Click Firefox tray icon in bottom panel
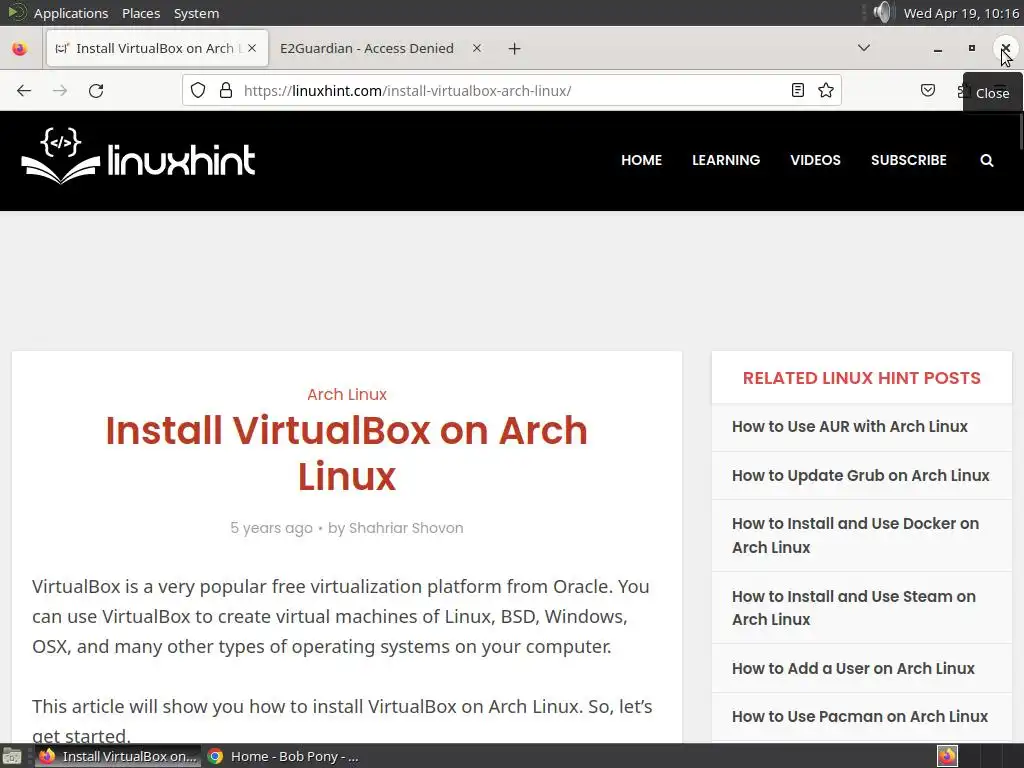 click(947, 756)
